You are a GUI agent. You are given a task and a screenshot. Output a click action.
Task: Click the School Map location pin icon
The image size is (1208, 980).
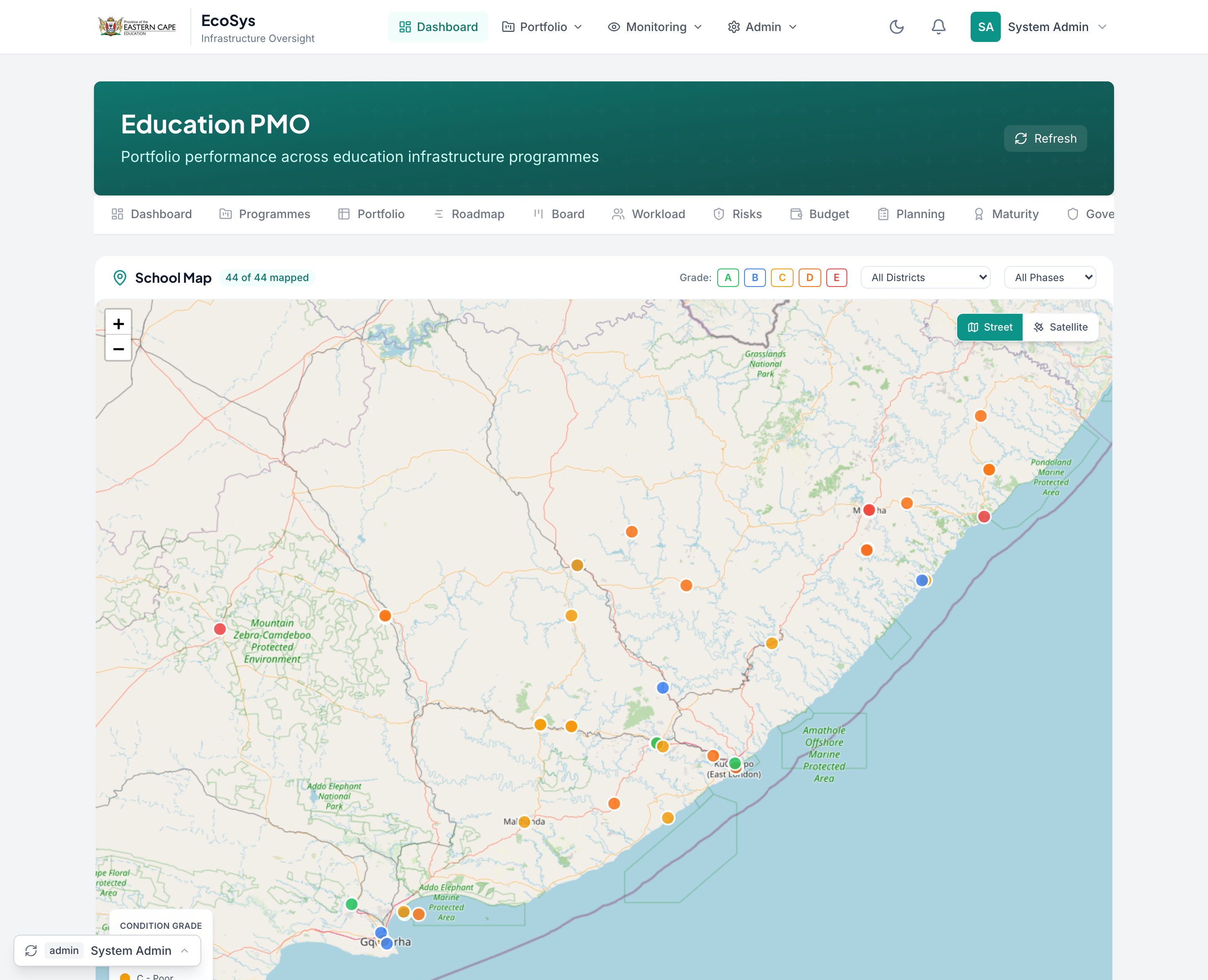[120, 278]
